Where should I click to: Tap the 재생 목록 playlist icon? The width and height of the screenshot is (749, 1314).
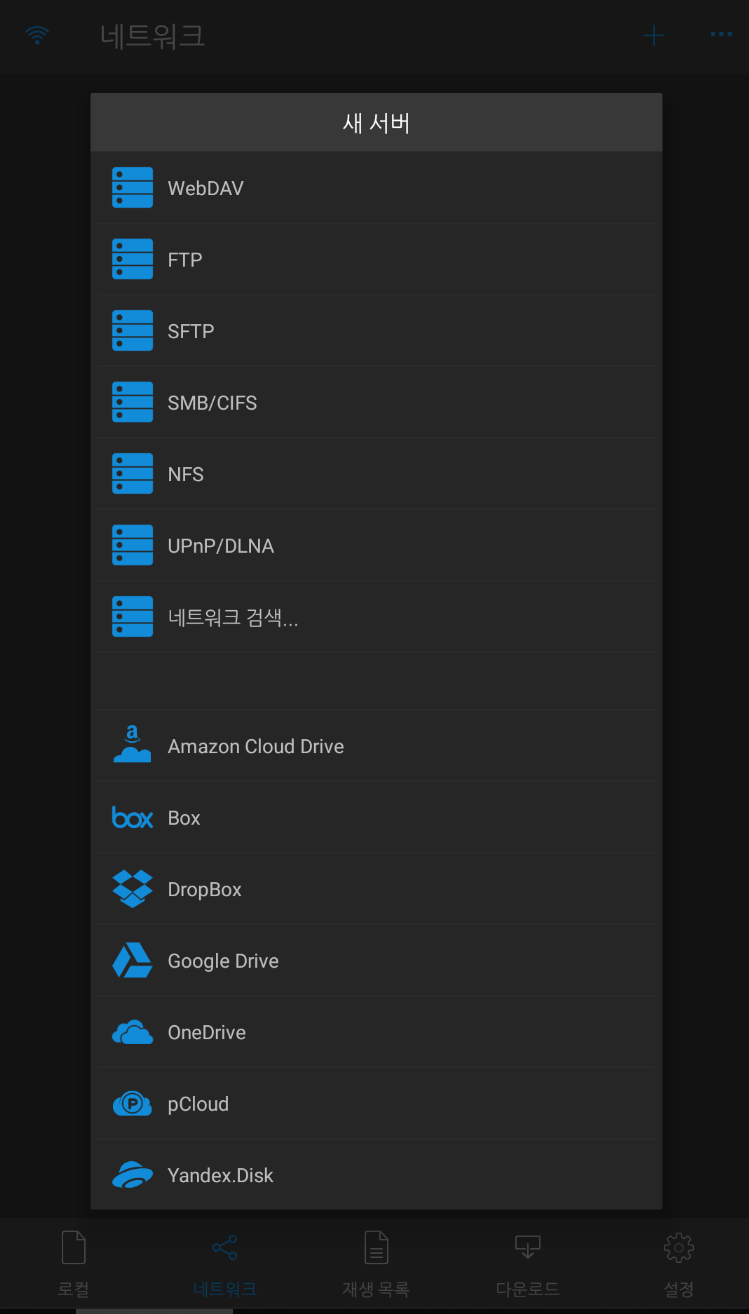pos(376,1247)
